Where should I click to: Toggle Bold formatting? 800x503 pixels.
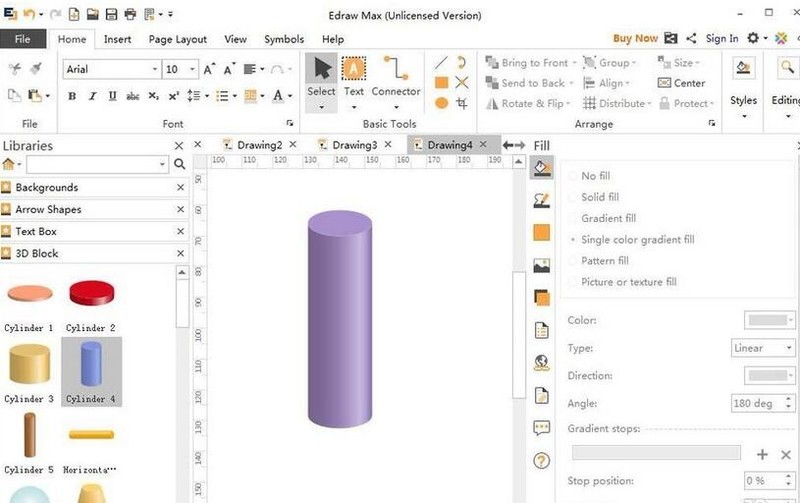(72, 96)
